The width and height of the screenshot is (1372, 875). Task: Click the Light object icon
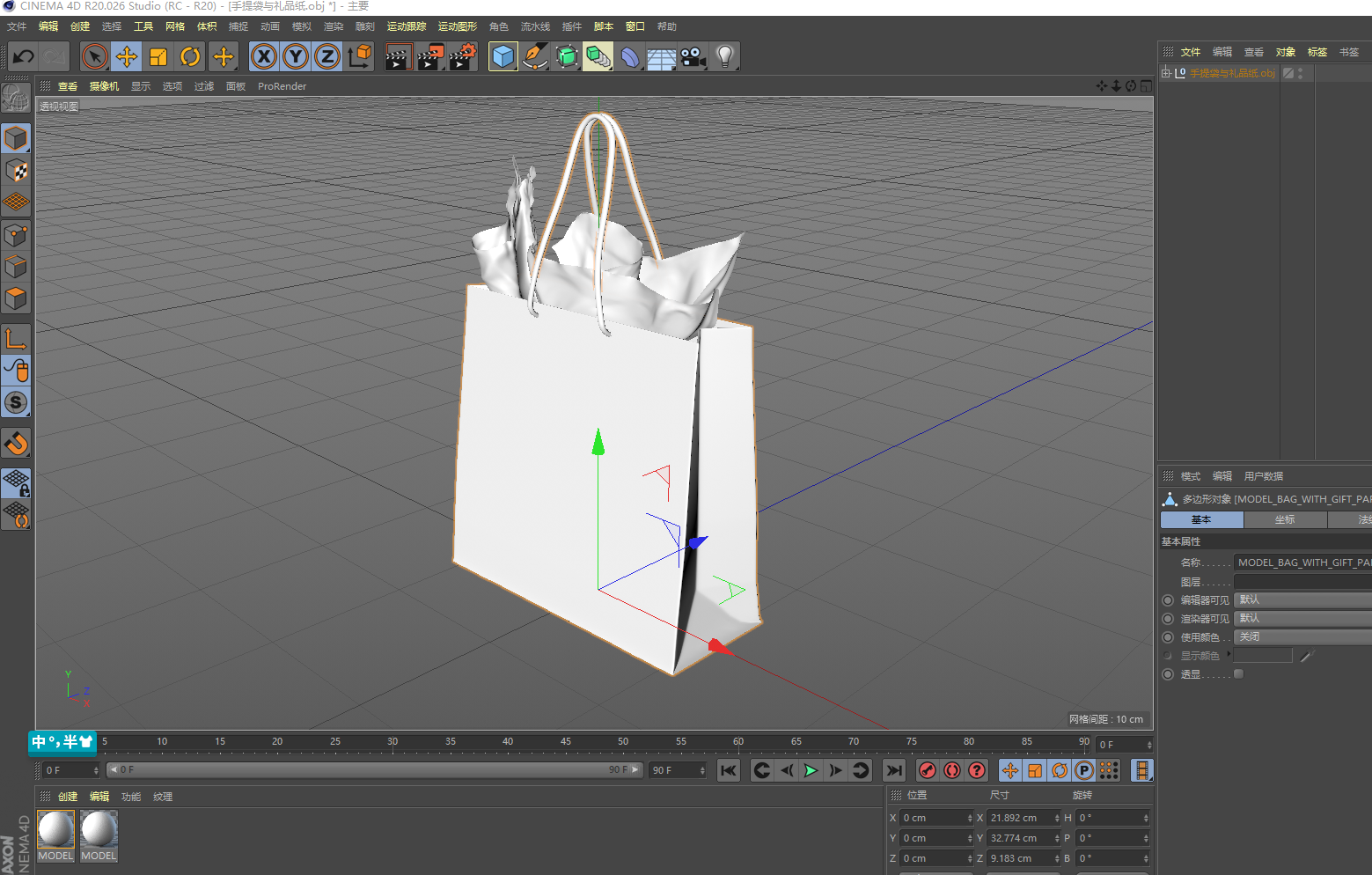click(724, 57)
